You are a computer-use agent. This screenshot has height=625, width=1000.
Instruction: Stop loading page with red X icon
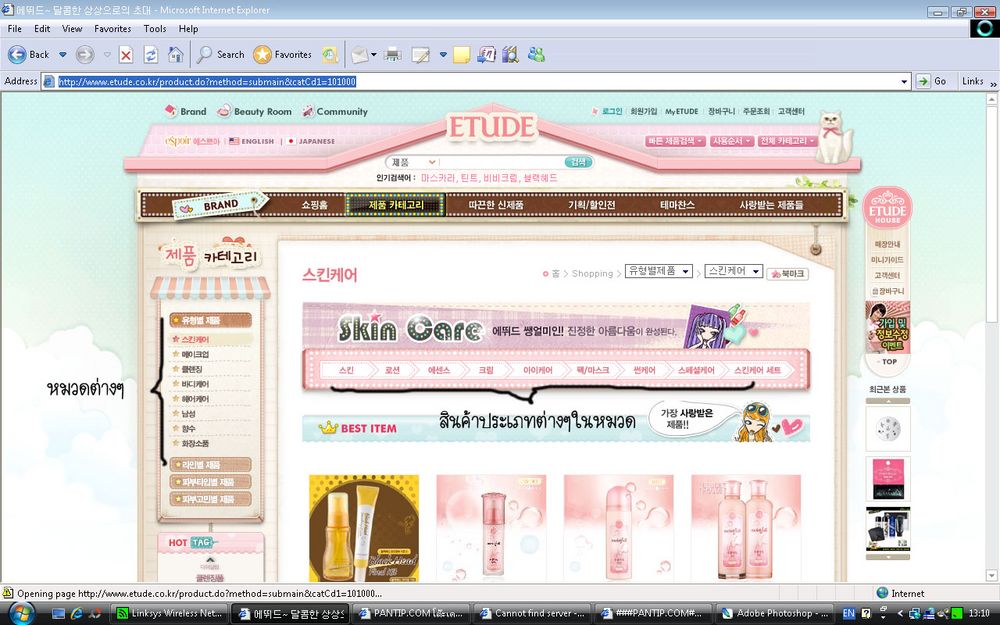(126, 55)
